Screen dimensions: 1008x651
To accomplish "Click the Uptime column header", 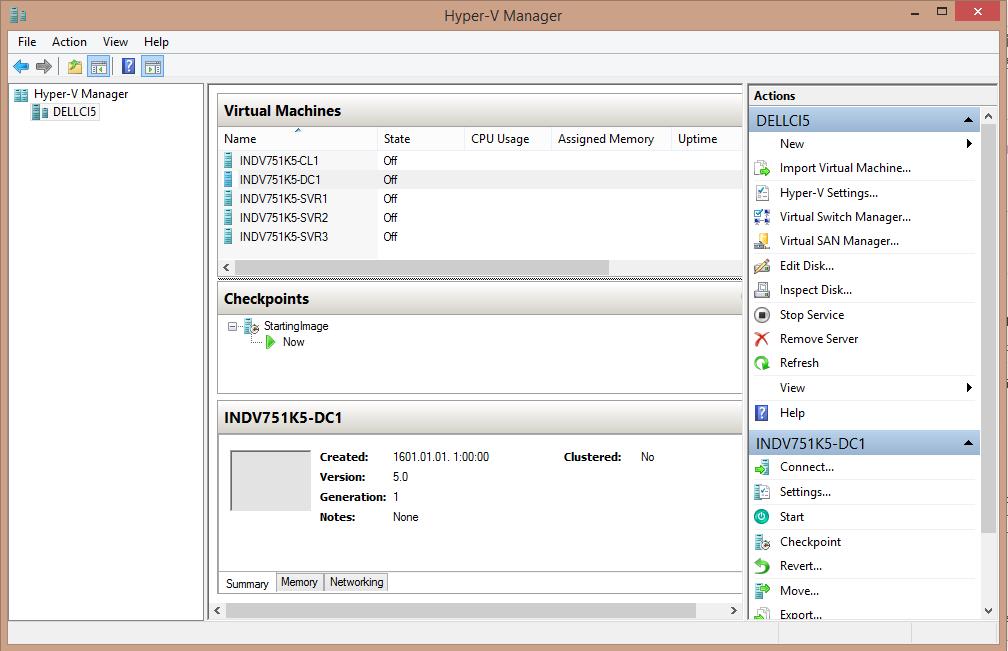I will click(x=706, y=139).
